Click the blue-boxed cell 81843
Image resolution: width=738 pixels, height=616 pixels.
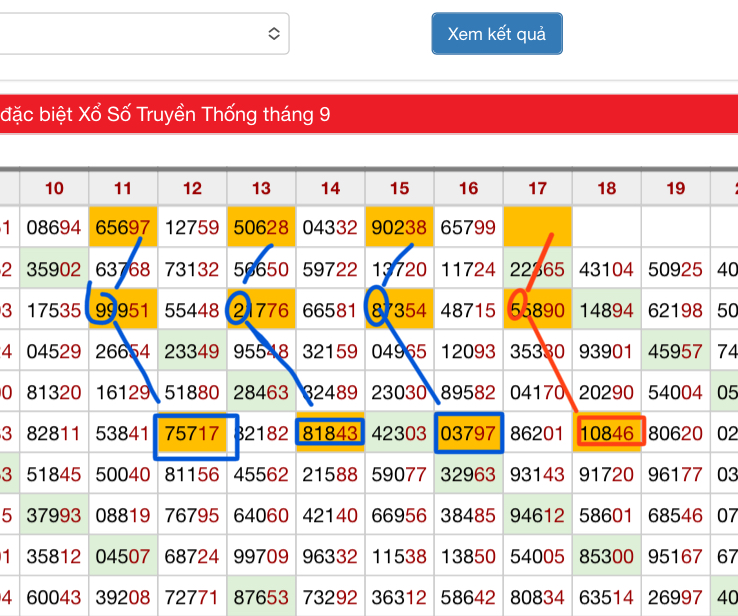coord(331,434)
